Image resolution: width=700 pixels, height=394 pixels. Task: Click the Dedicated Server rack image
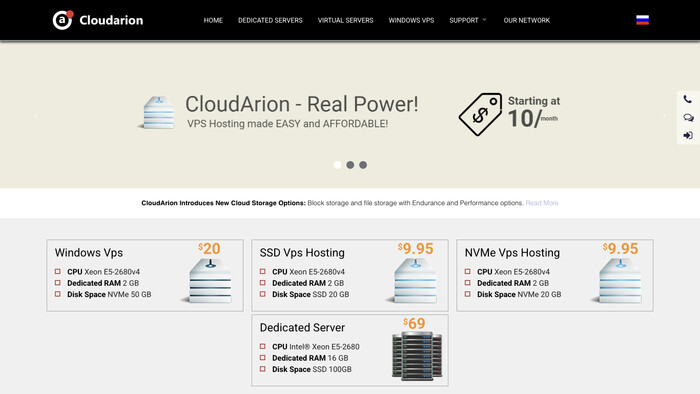417,356
